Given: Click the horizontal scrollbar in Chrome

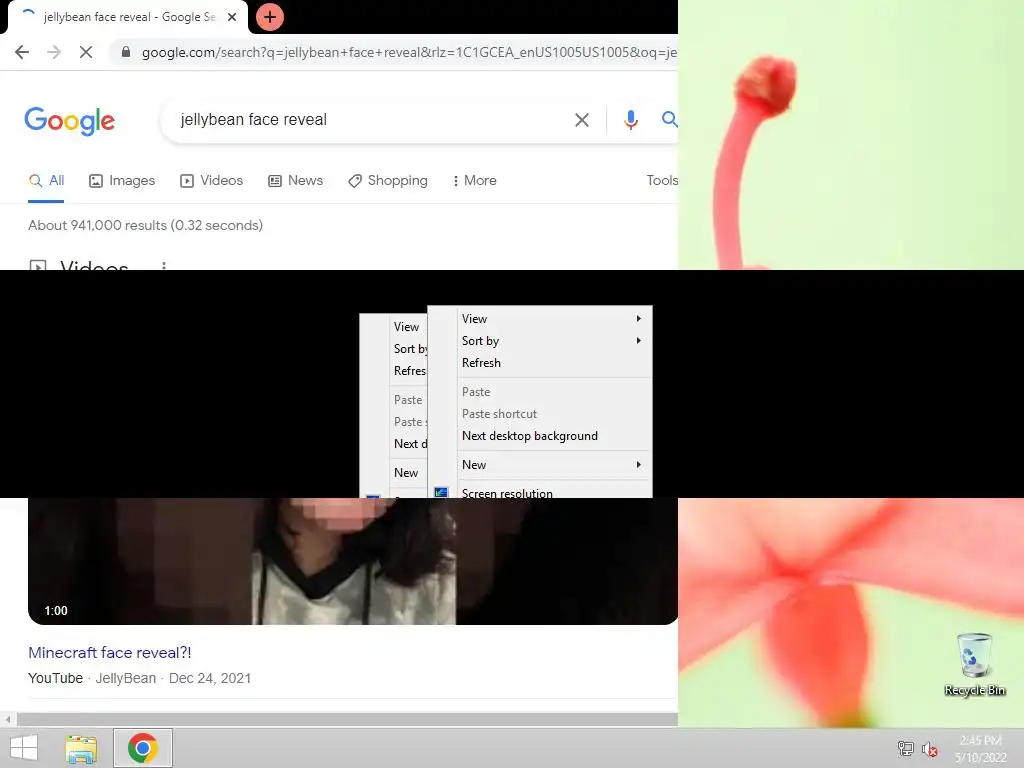Looking at the screenshot, I should [347, 720].
